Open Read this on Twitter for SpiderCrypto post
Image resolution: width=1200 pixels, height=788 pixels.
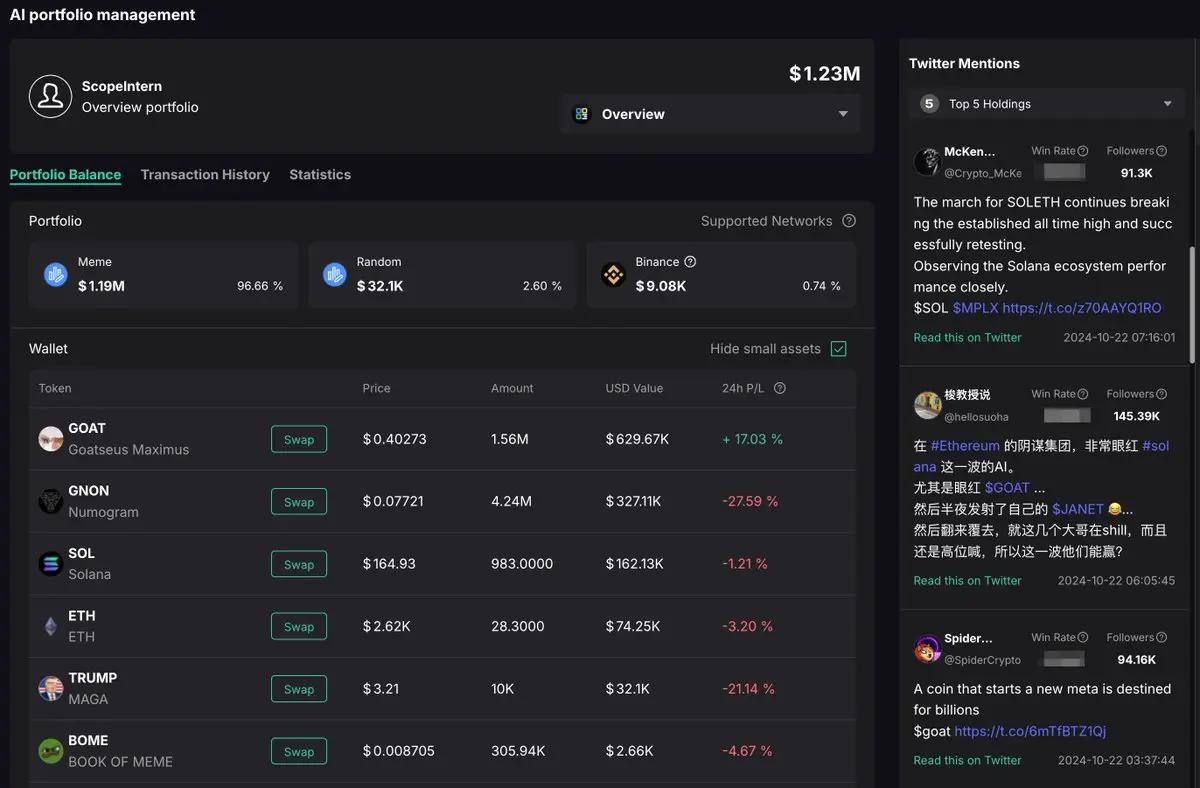(x=967, y=760)
